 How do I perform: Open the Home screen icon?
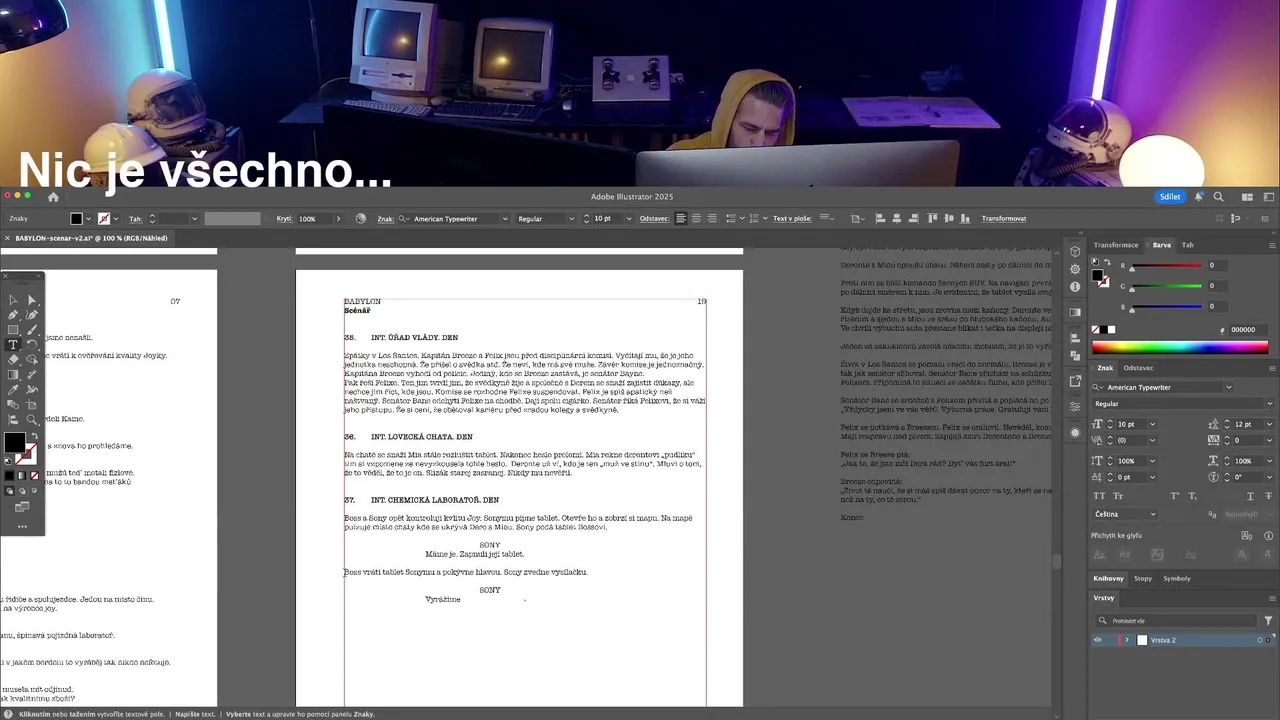pos(53,197)
